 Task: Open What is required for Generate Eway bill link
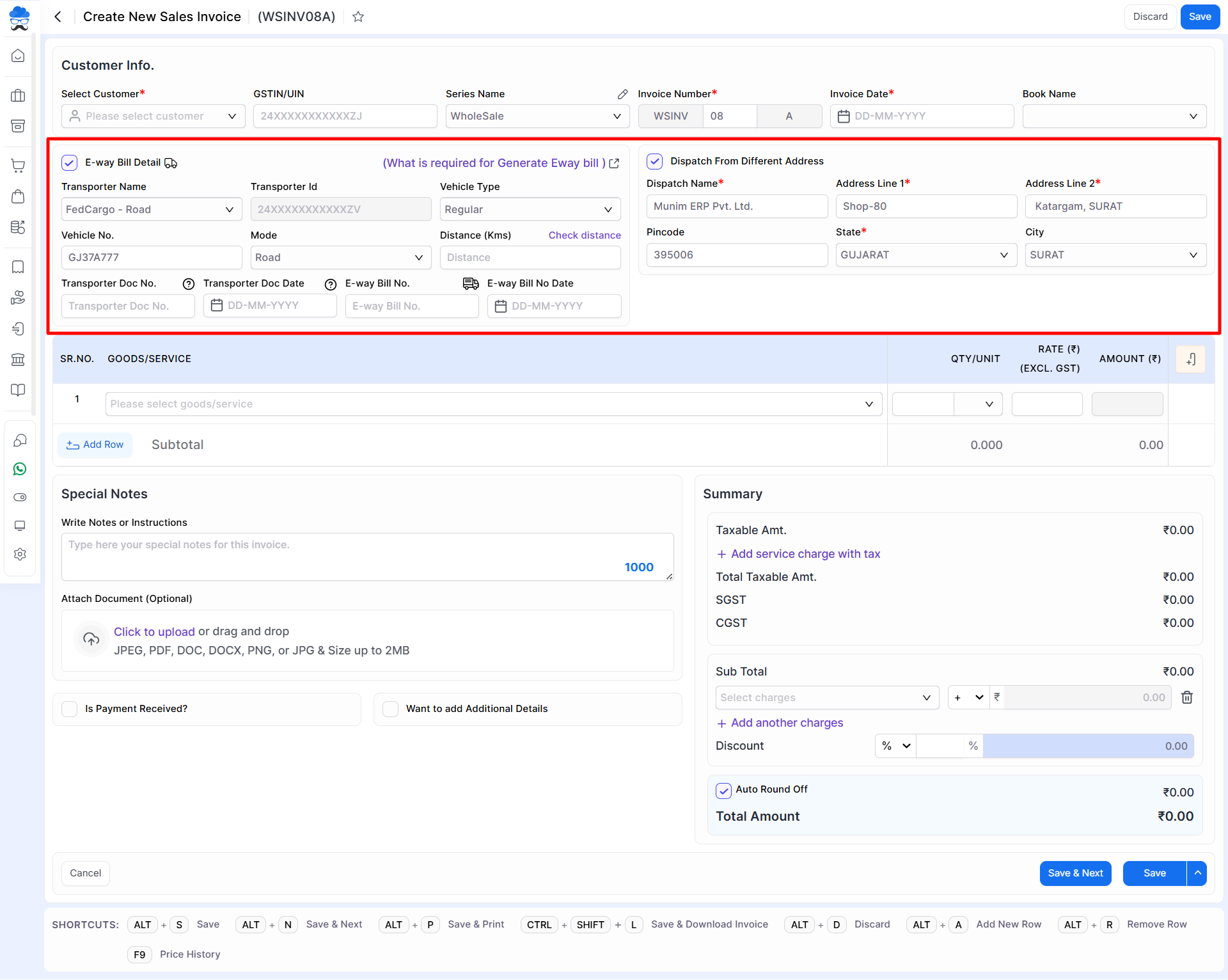(x=494, y=163)
